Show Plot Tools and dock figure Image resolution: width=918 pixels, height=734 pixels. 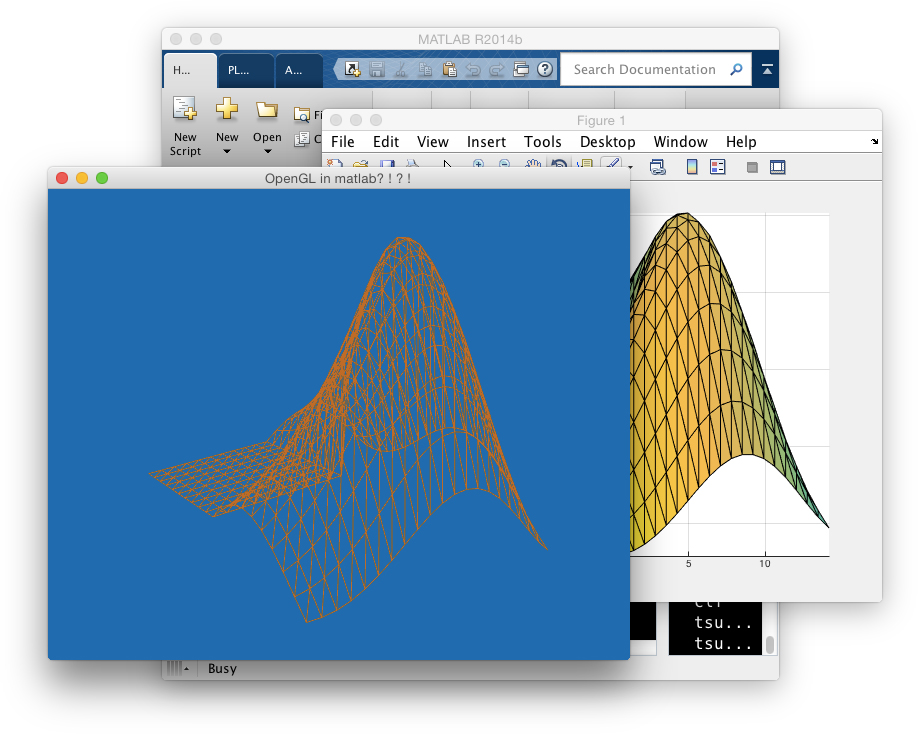click(x=779, y=166)
